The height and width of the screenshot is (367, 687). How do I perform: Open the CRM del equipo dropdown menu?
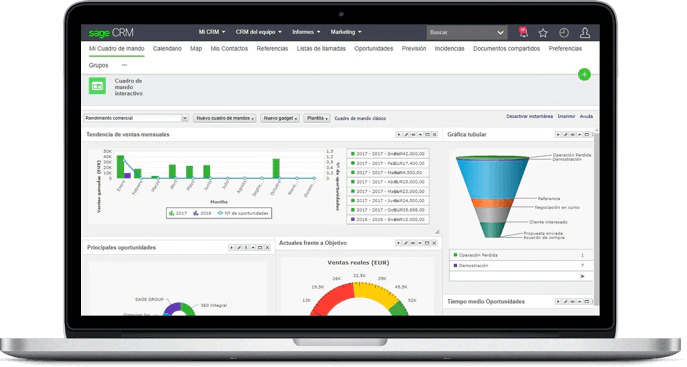pos(259,32)
